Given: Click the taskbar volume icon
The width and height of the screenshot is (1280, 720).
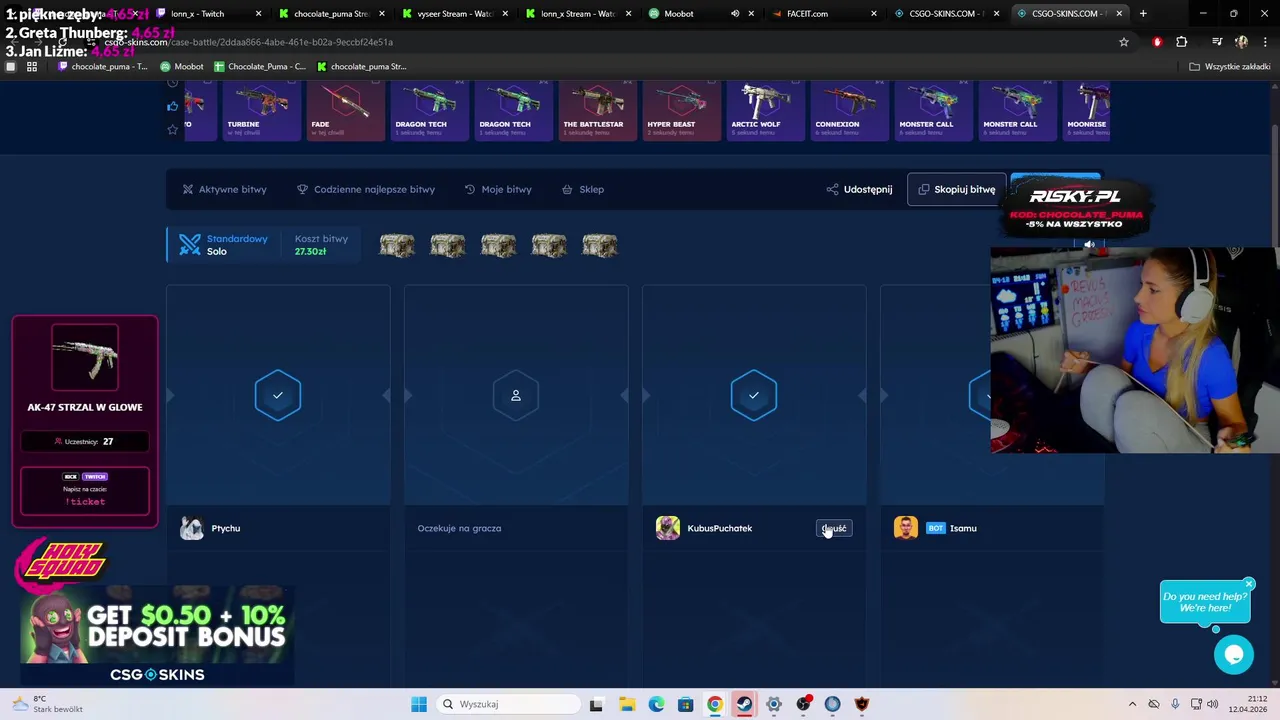Looking at the screenshot, I should (1213, 704).
